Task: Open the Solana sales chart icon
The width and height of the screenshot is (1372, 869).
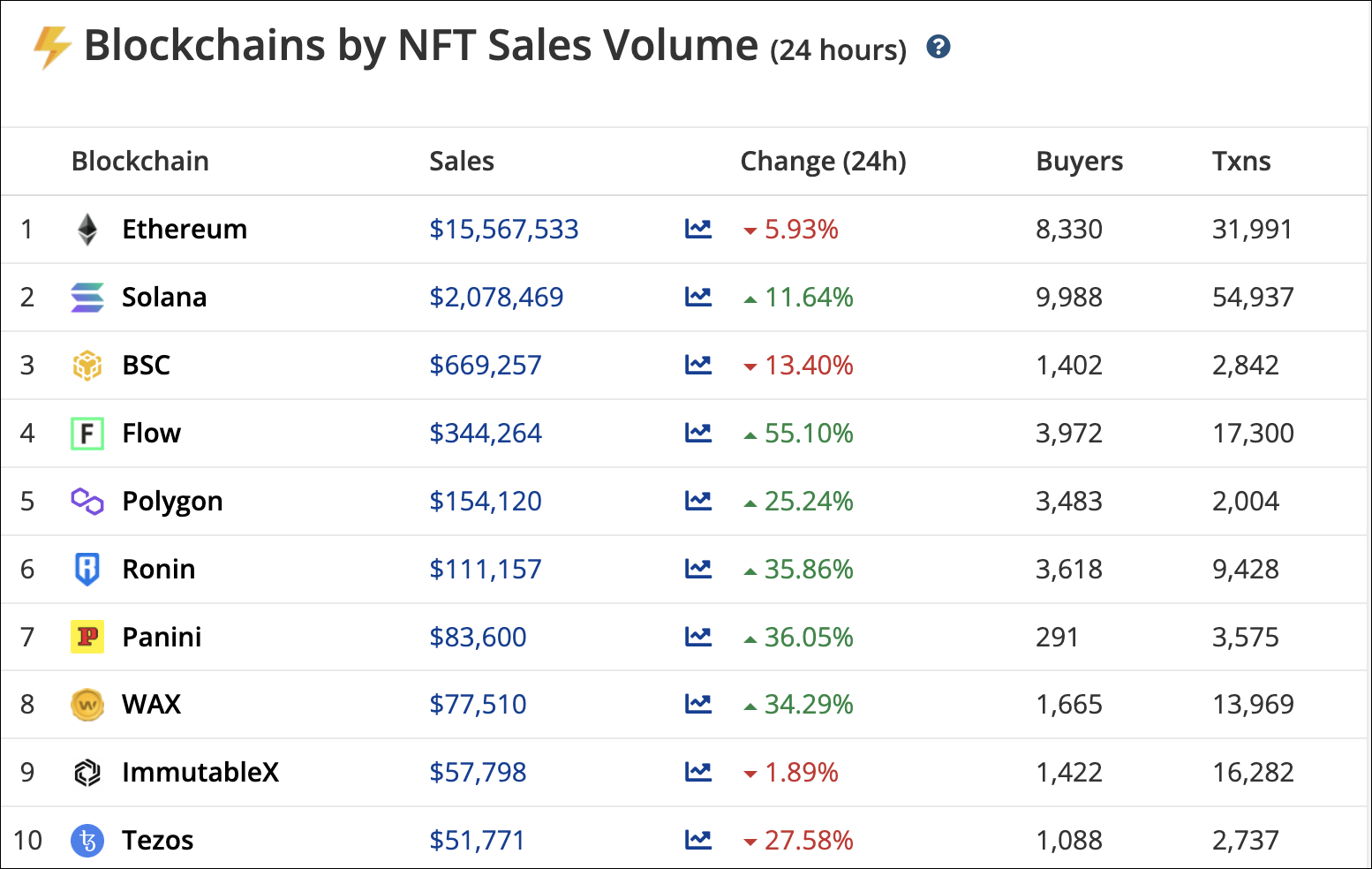Action: tap(698, 297)
